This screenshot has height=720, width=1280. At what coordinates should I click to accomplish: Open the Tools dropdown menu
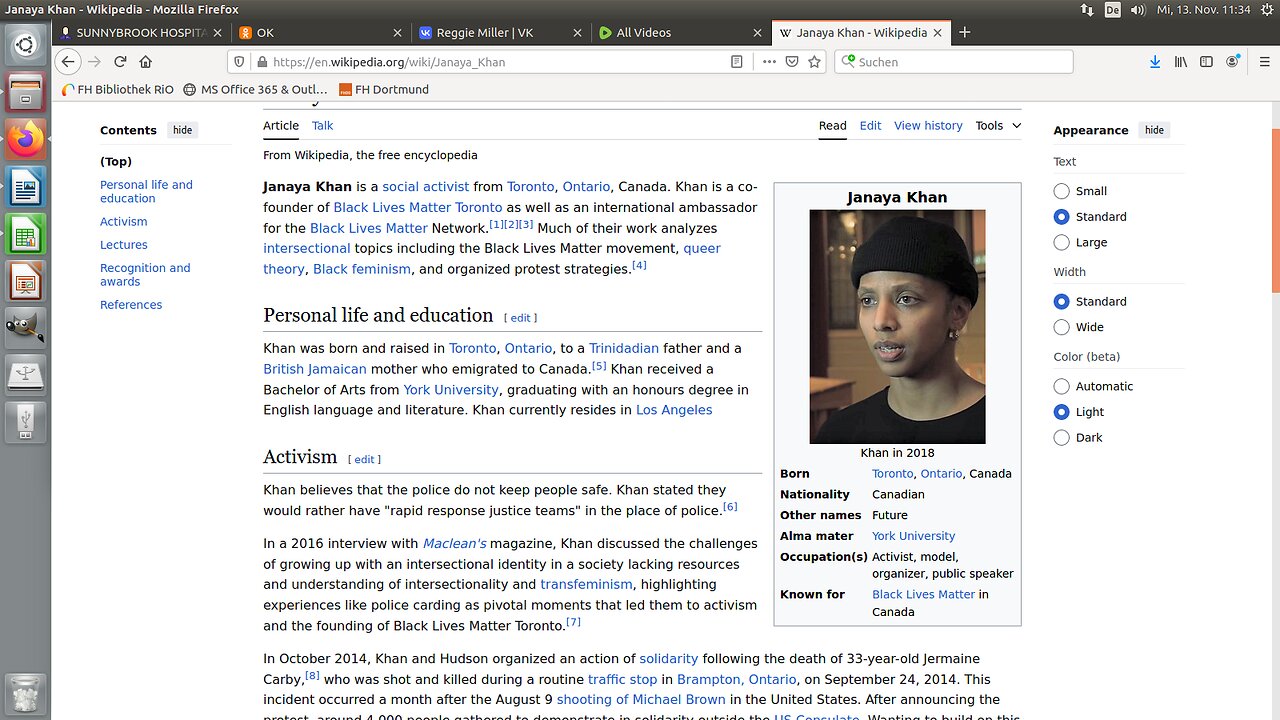(998, 125)
